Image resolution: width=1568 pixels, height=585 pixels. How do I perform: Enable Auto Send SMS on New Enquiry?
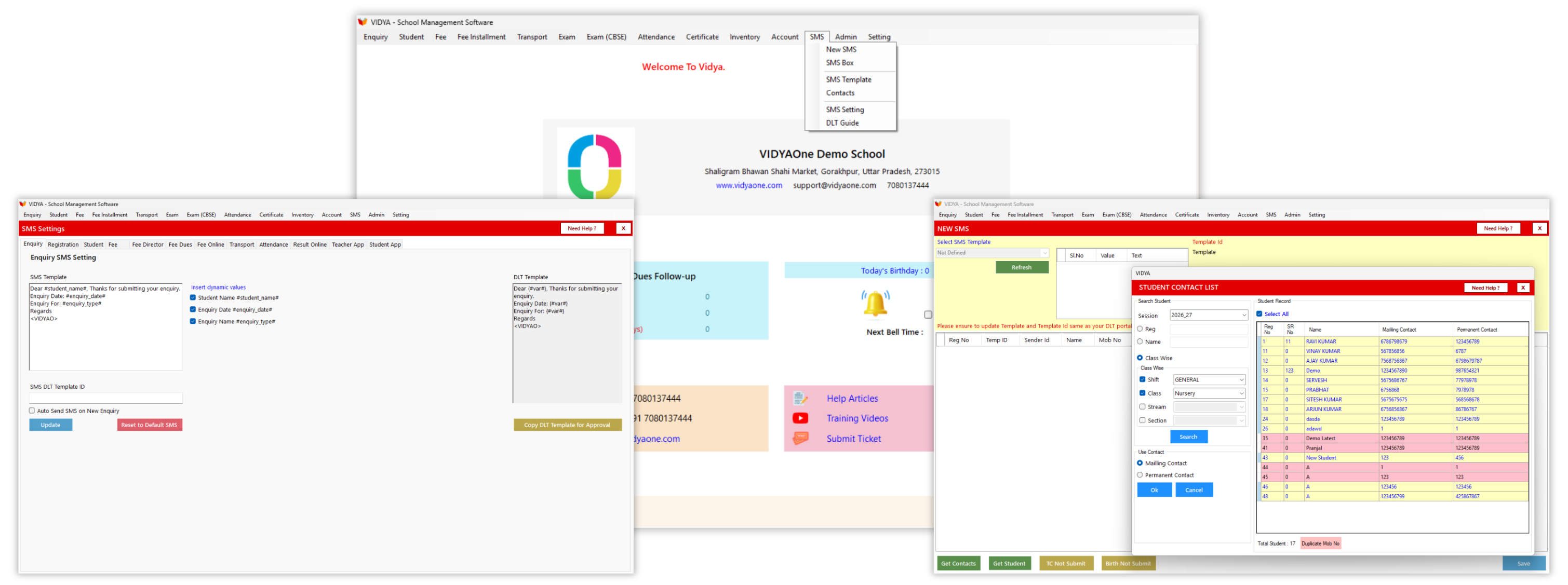32,411
